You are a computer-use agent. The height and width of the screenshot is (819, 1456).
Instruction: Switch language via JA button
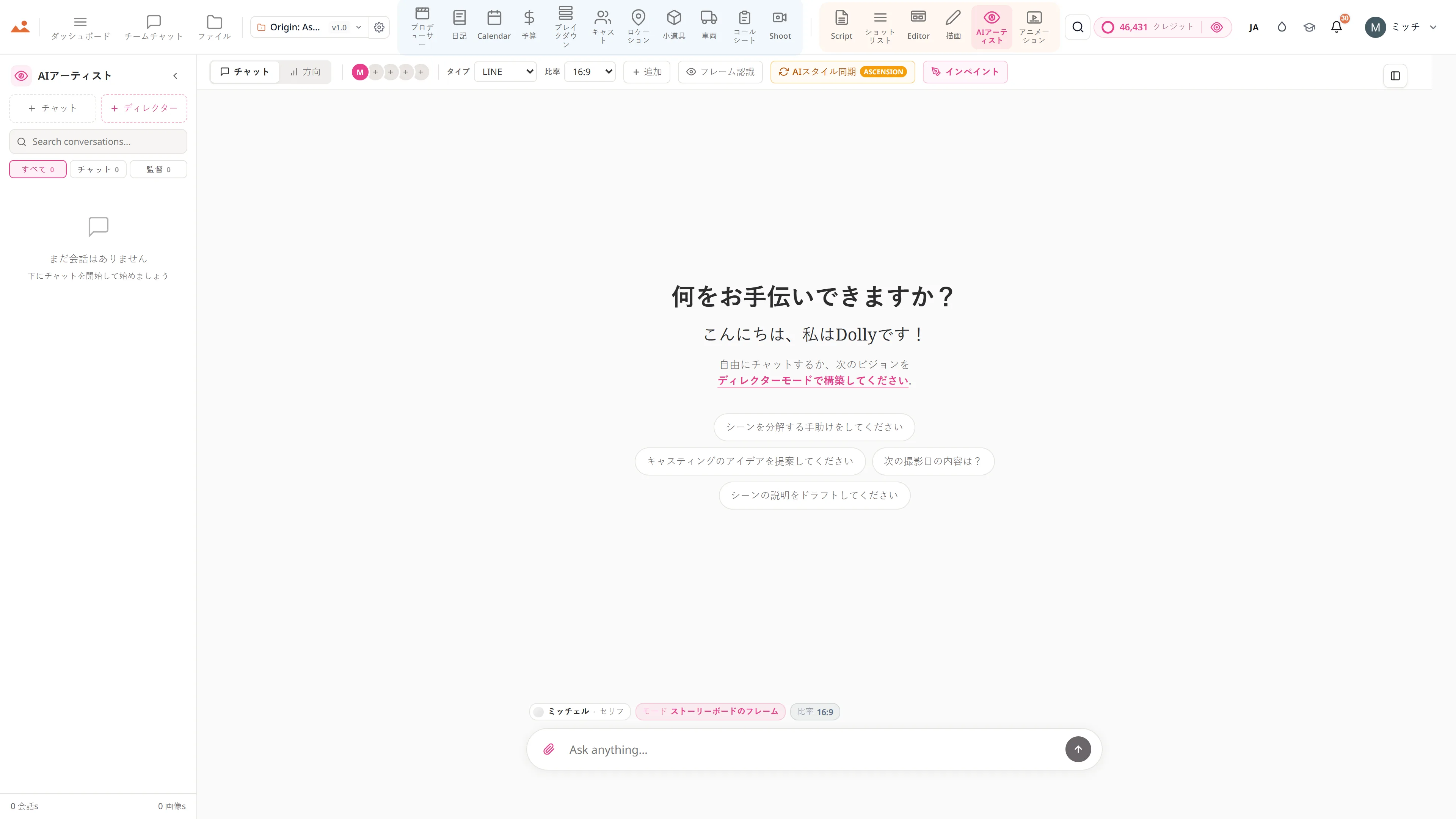(x=1254, y=27)
